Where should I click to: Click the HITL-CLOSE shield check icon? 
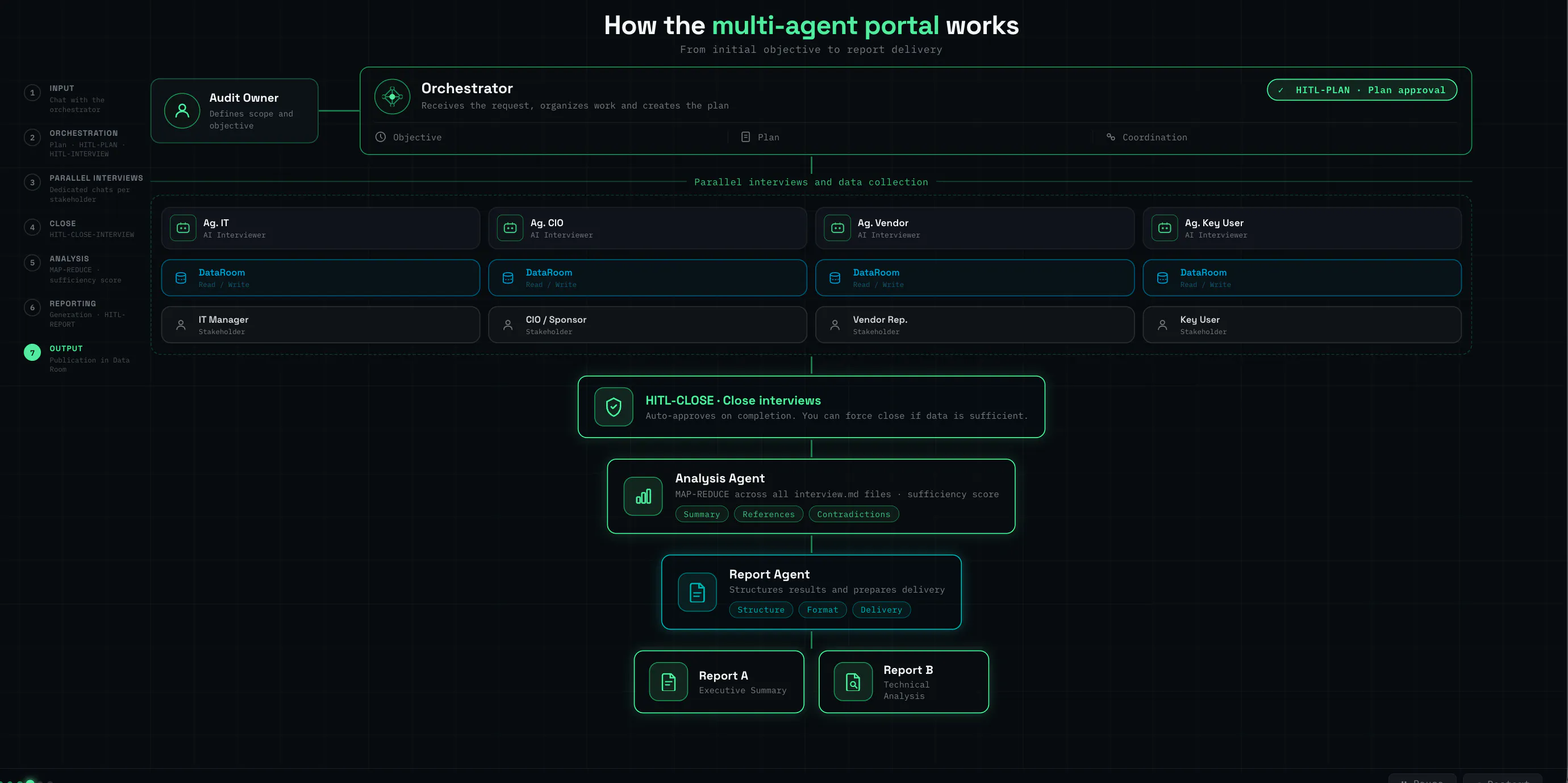click(614, 407)
